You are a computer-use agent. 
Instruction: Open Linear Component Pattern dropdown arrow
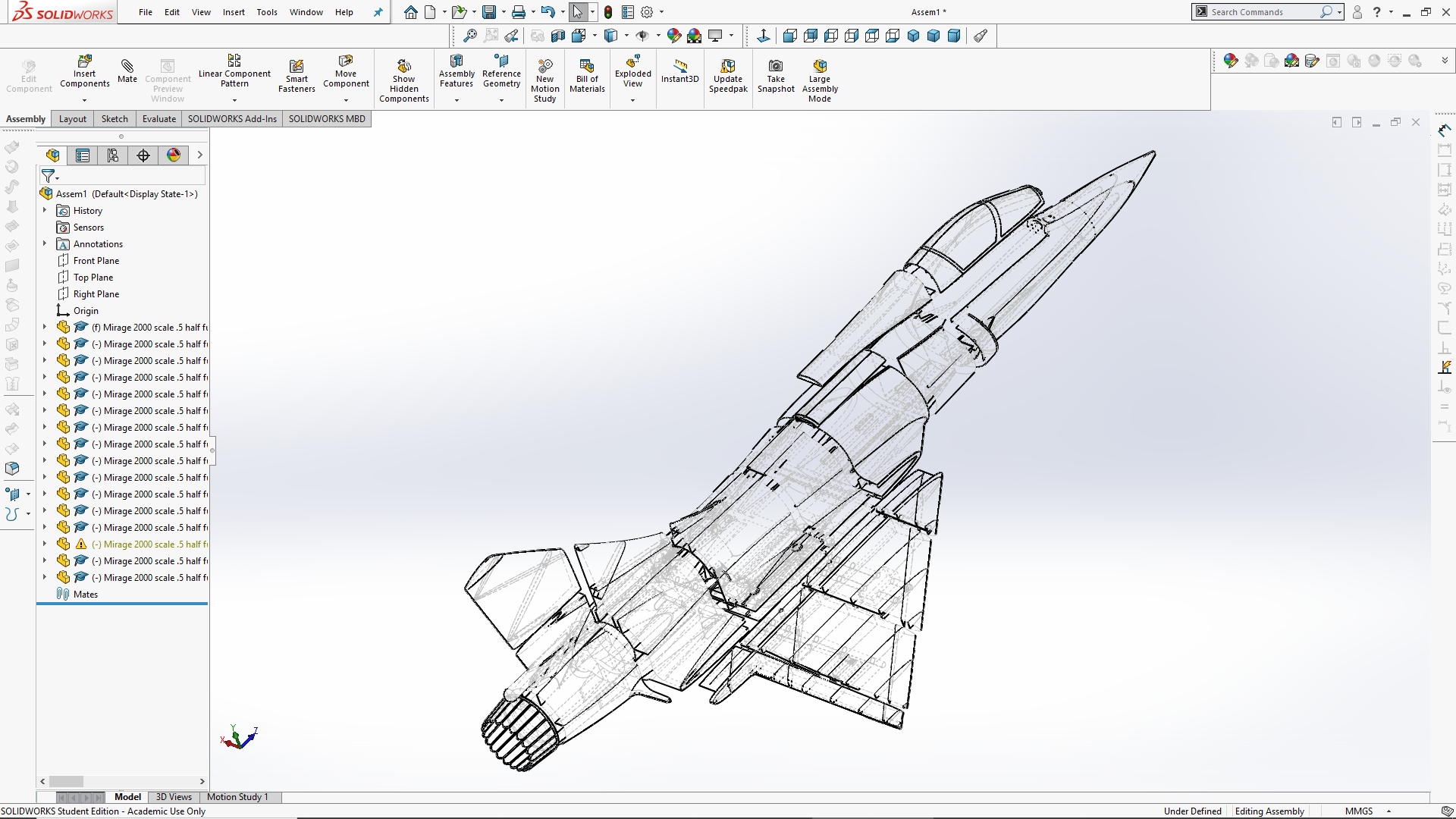(x=234, y=99)
